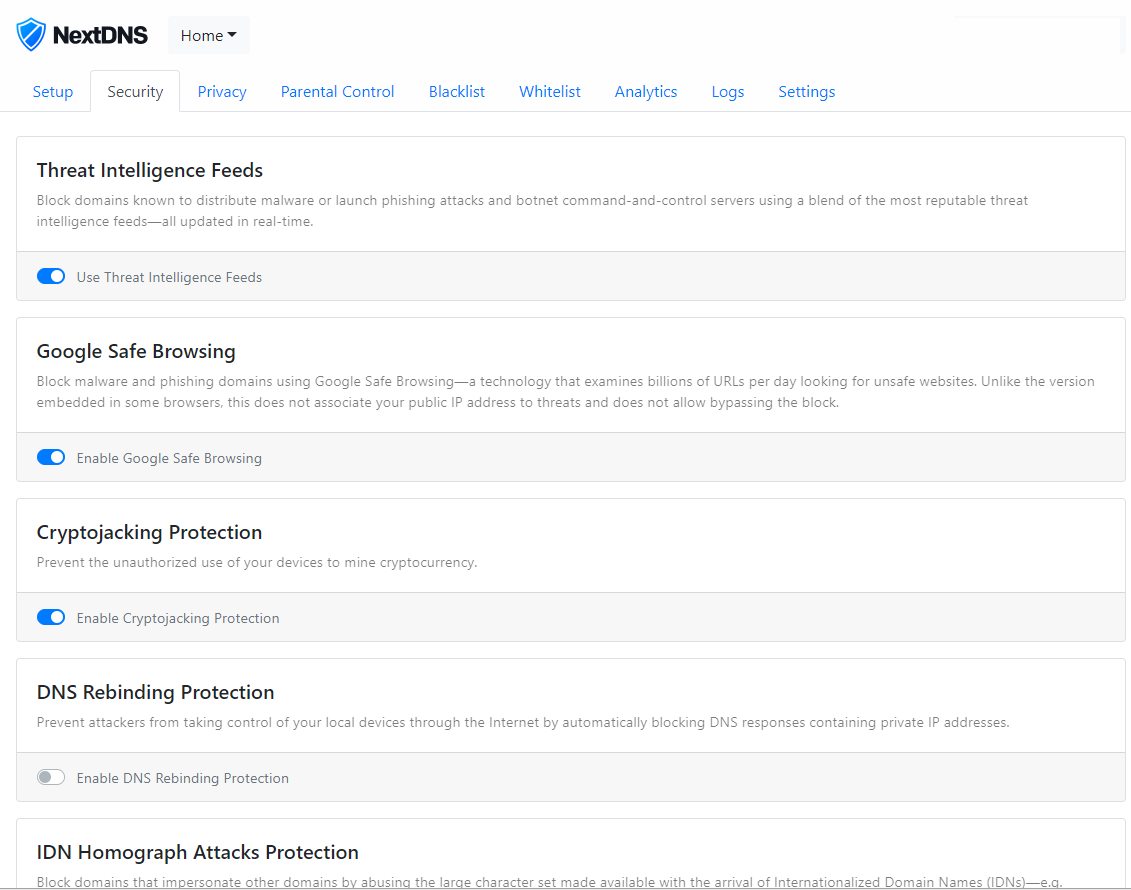Image resolution: width=1131 pixels, height=890 pixels.
Task: Click the 'Enable Google Safe Browsing' label
Action: coord(169,458)
